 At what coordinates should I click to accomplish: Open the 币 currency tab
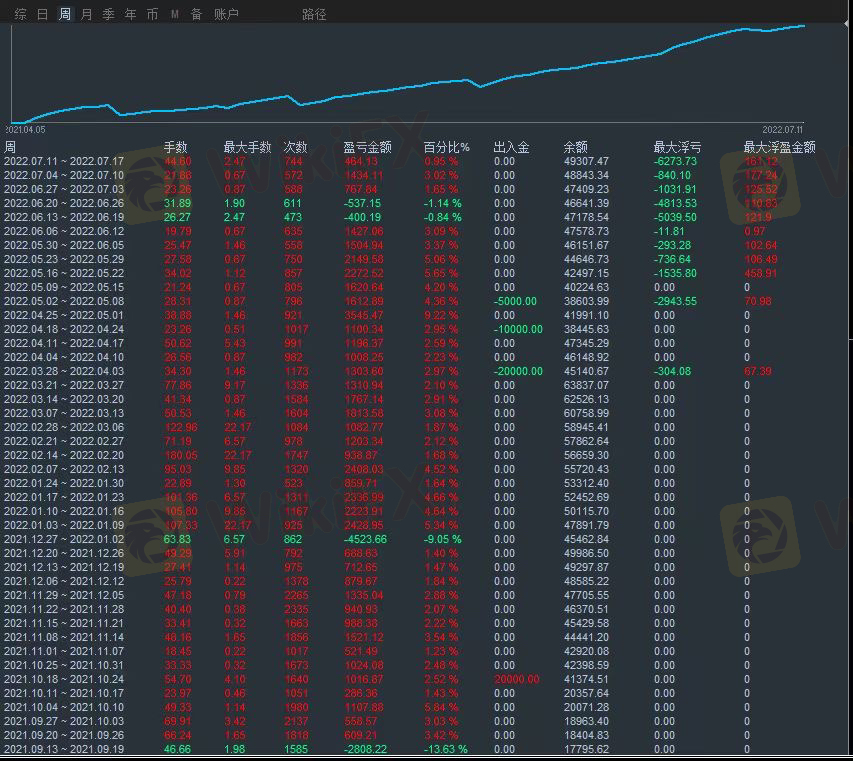[x=152, y=14]
